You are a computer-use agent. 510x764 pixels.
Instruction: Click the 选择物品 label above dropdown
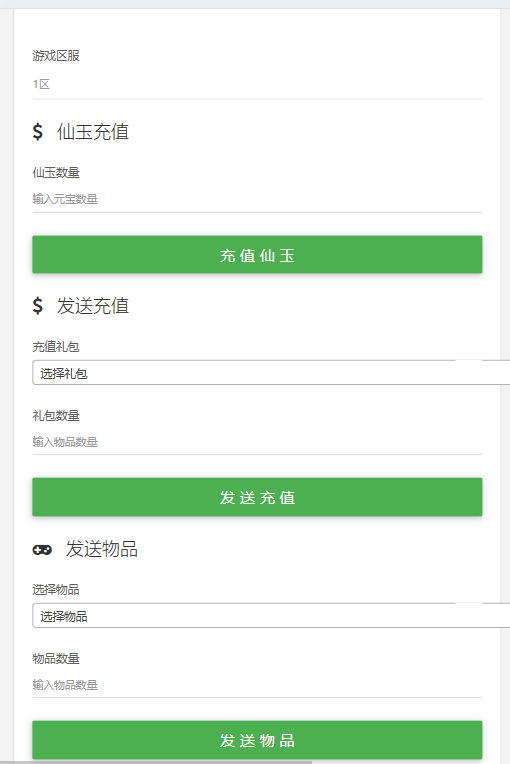click(x=56, y=590)
